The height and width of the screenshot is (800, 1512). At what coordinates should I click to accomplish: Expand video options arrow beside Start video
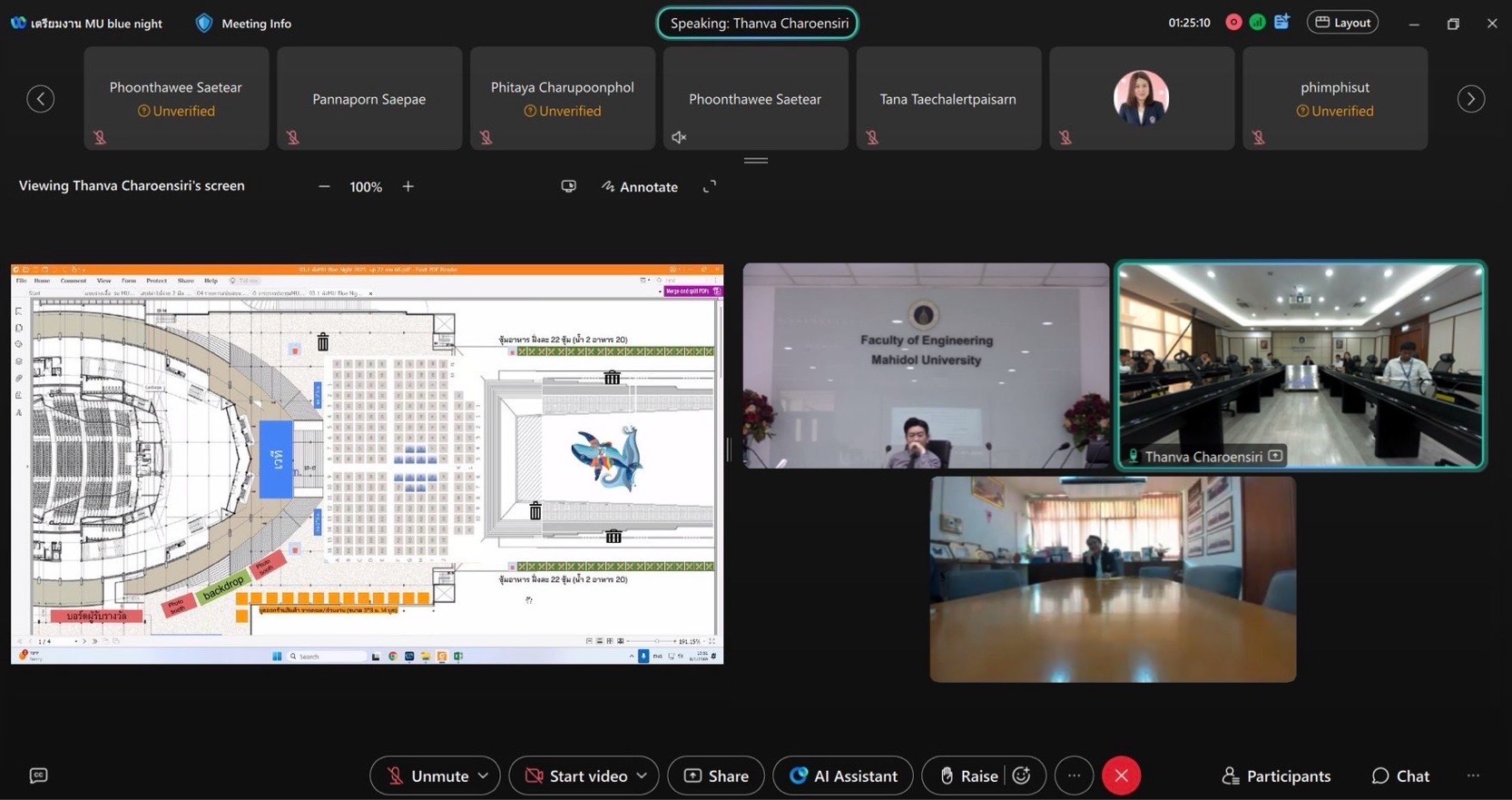(x=643, y=775)
